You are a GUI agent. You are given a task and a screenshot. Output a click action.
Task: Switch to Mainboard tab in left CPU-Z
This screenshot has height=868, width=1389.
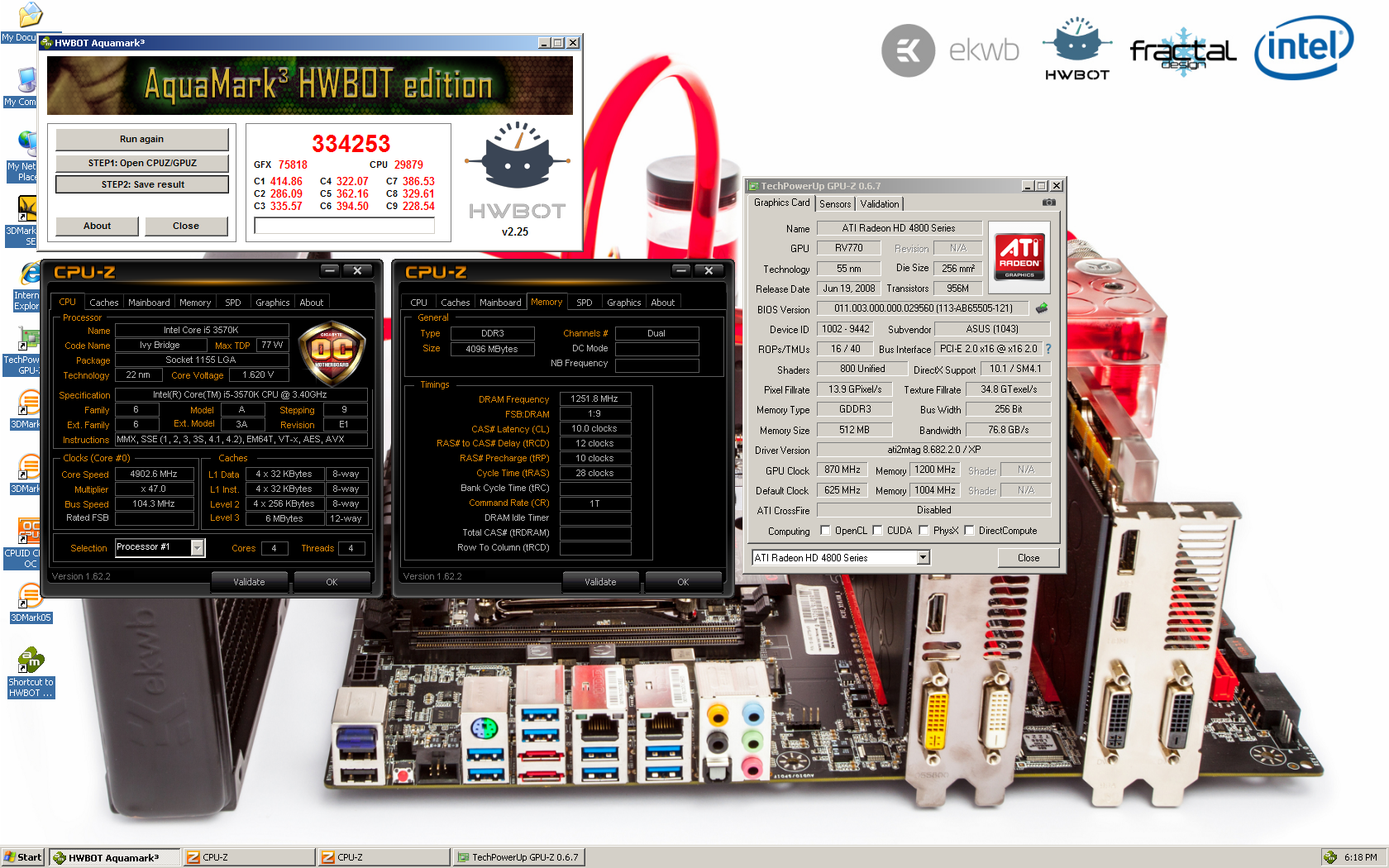point(149,303)
